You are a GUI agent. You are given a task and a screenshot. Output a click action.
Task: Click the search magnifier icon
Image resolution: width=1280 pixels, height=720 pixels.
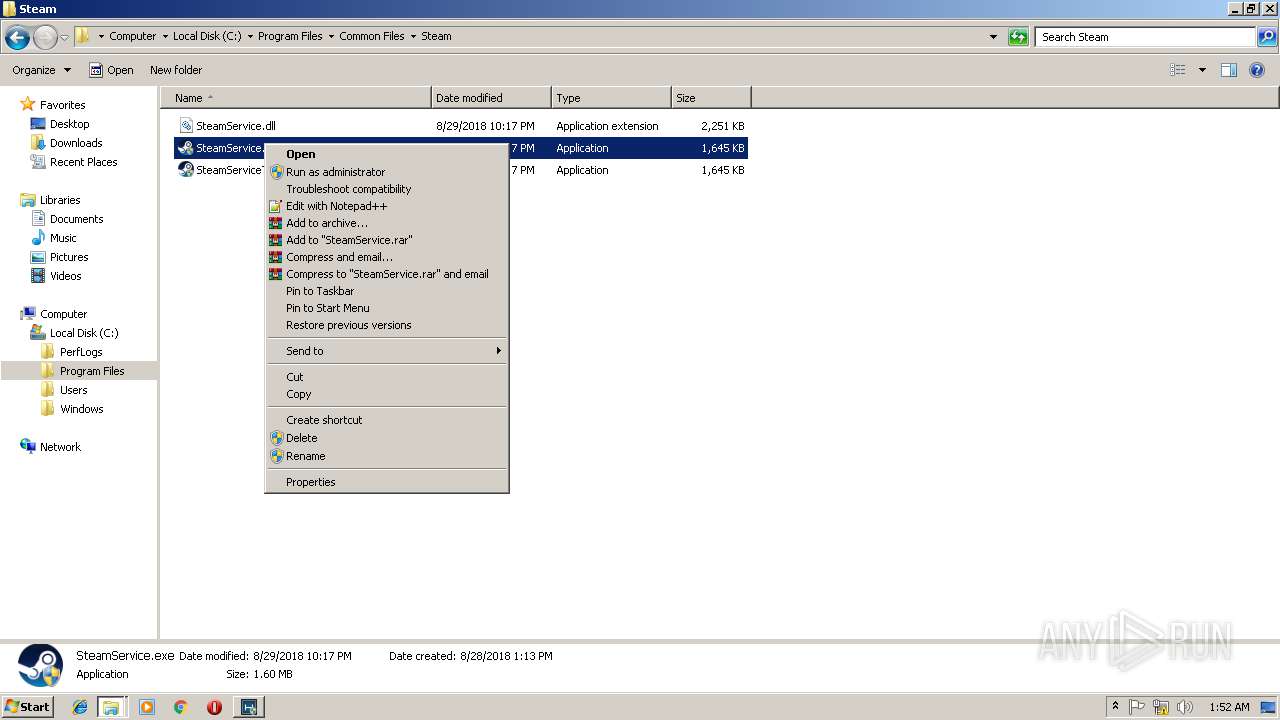pos(1267,37)
